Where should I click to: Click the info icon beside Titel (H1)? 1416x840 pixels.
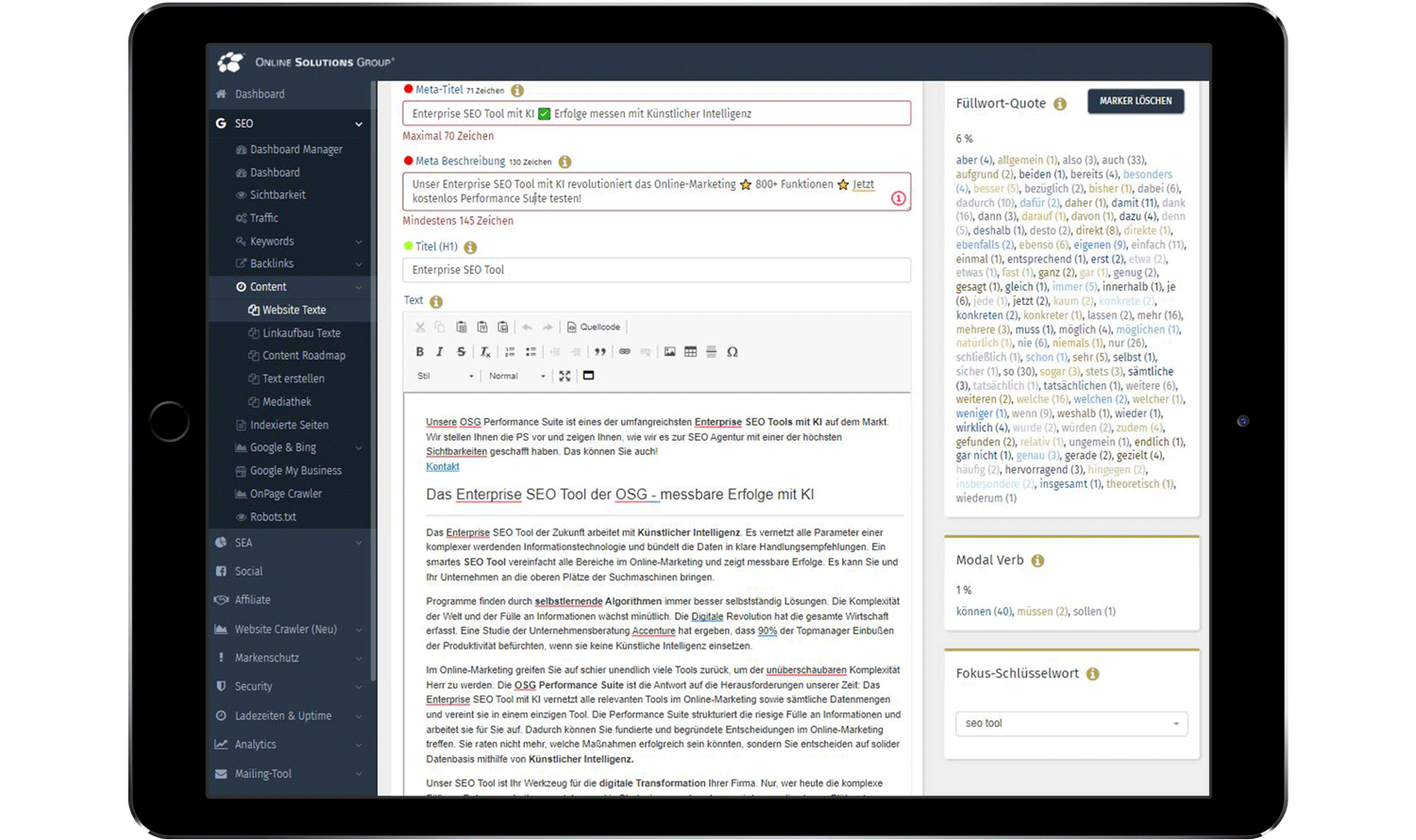470,247
